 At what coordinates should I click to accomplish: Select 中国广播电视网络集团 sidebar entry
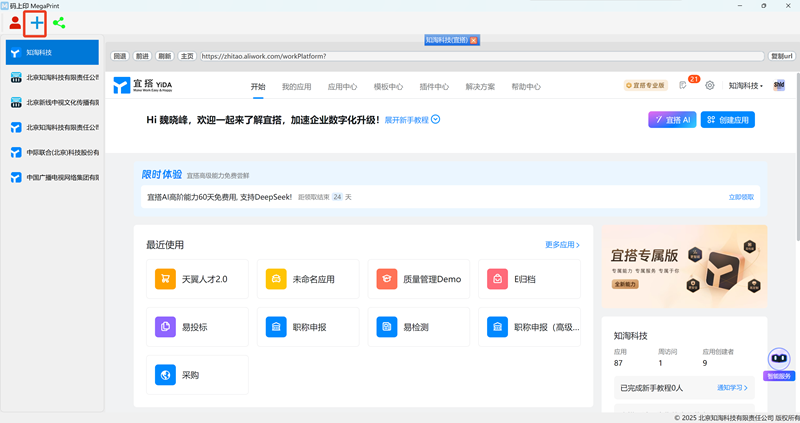[52, 178]
